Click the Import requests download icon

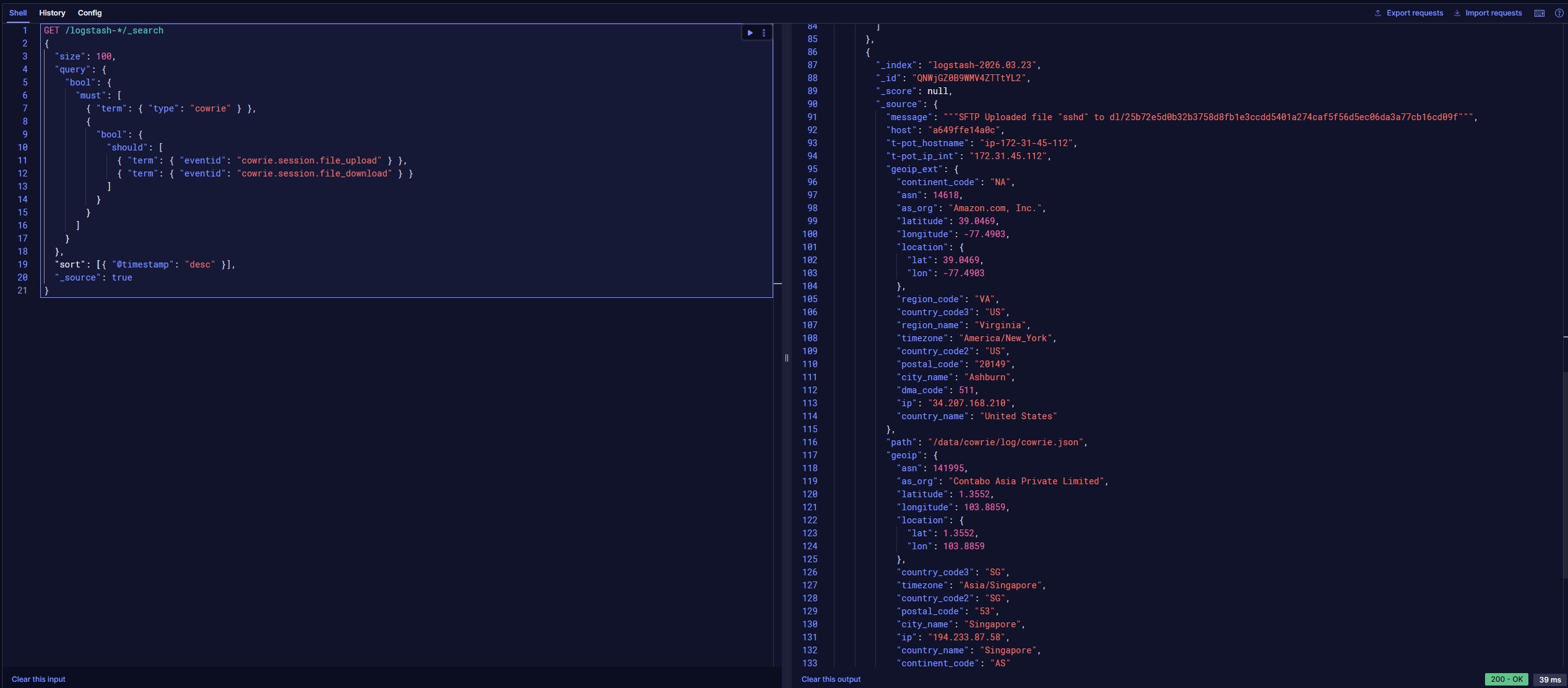1457,13
